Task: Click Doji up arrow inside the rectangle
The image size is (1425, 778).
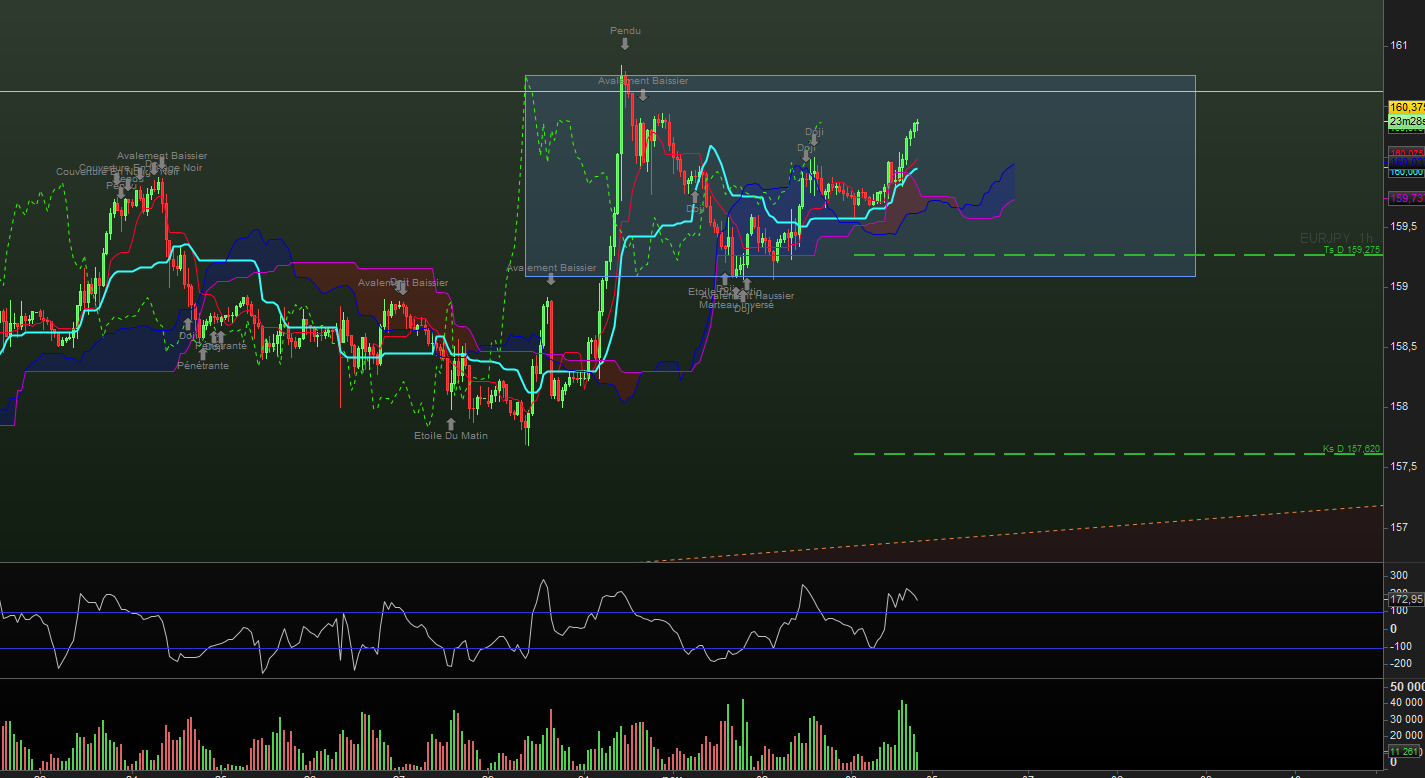Action: [x=695, y=197]
